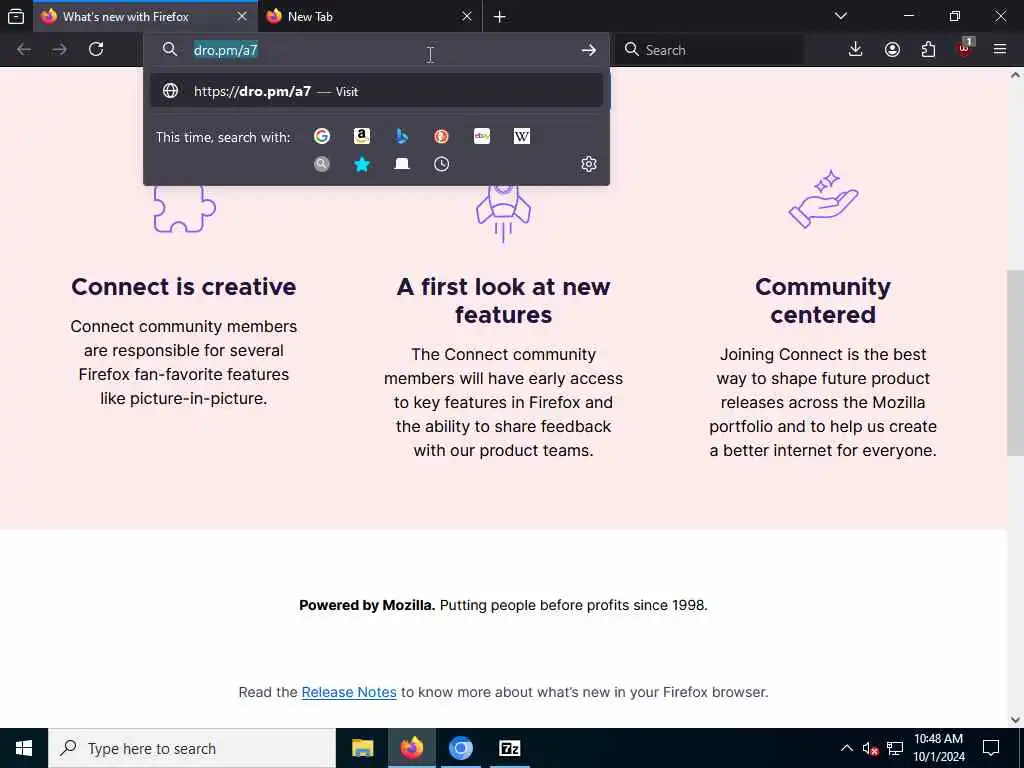Open the Firefox account menu

click(892, 49)
